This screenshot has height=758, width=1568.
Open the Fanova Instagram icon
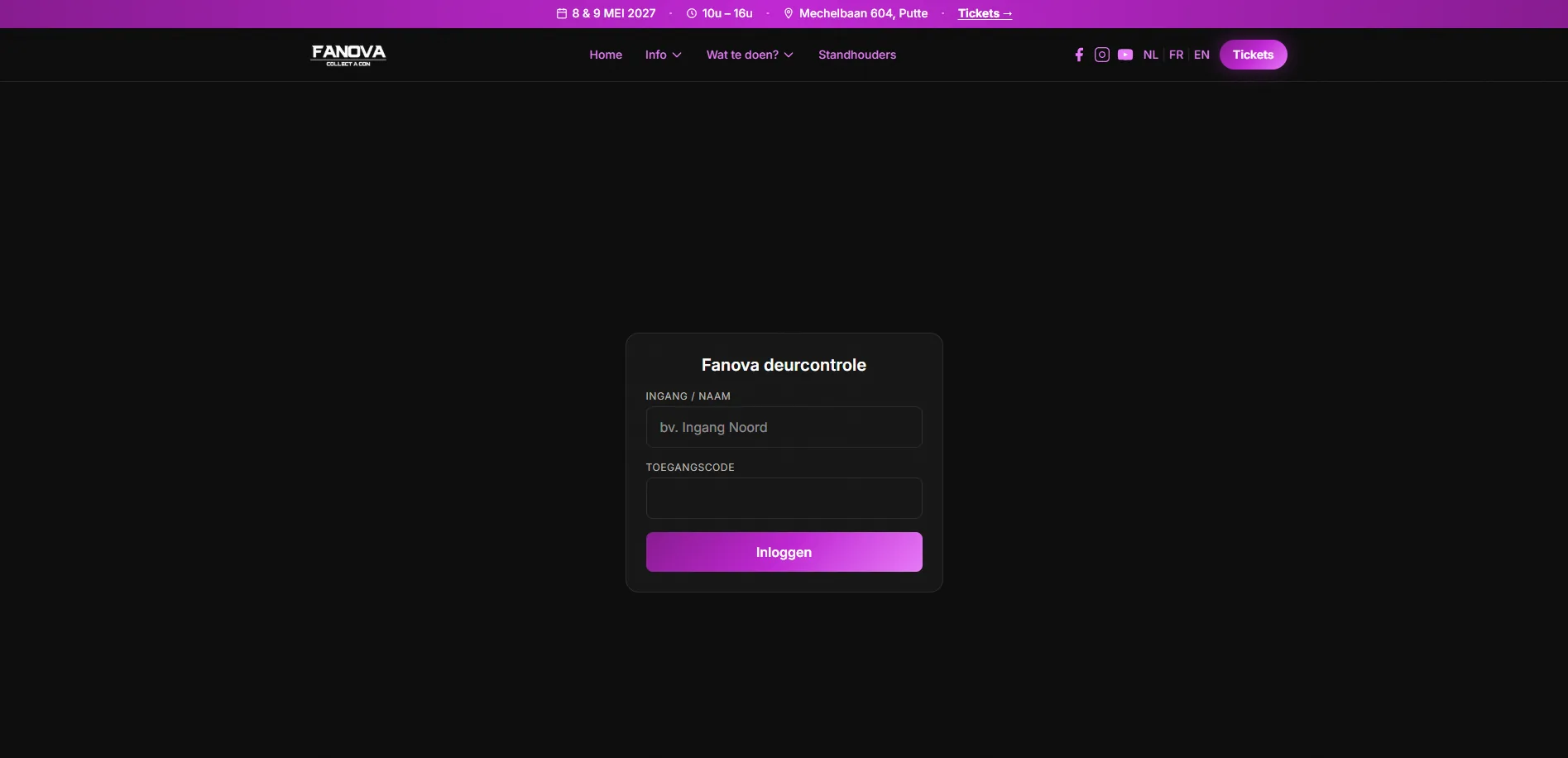pyautogui.click(x=1102, y=55)
